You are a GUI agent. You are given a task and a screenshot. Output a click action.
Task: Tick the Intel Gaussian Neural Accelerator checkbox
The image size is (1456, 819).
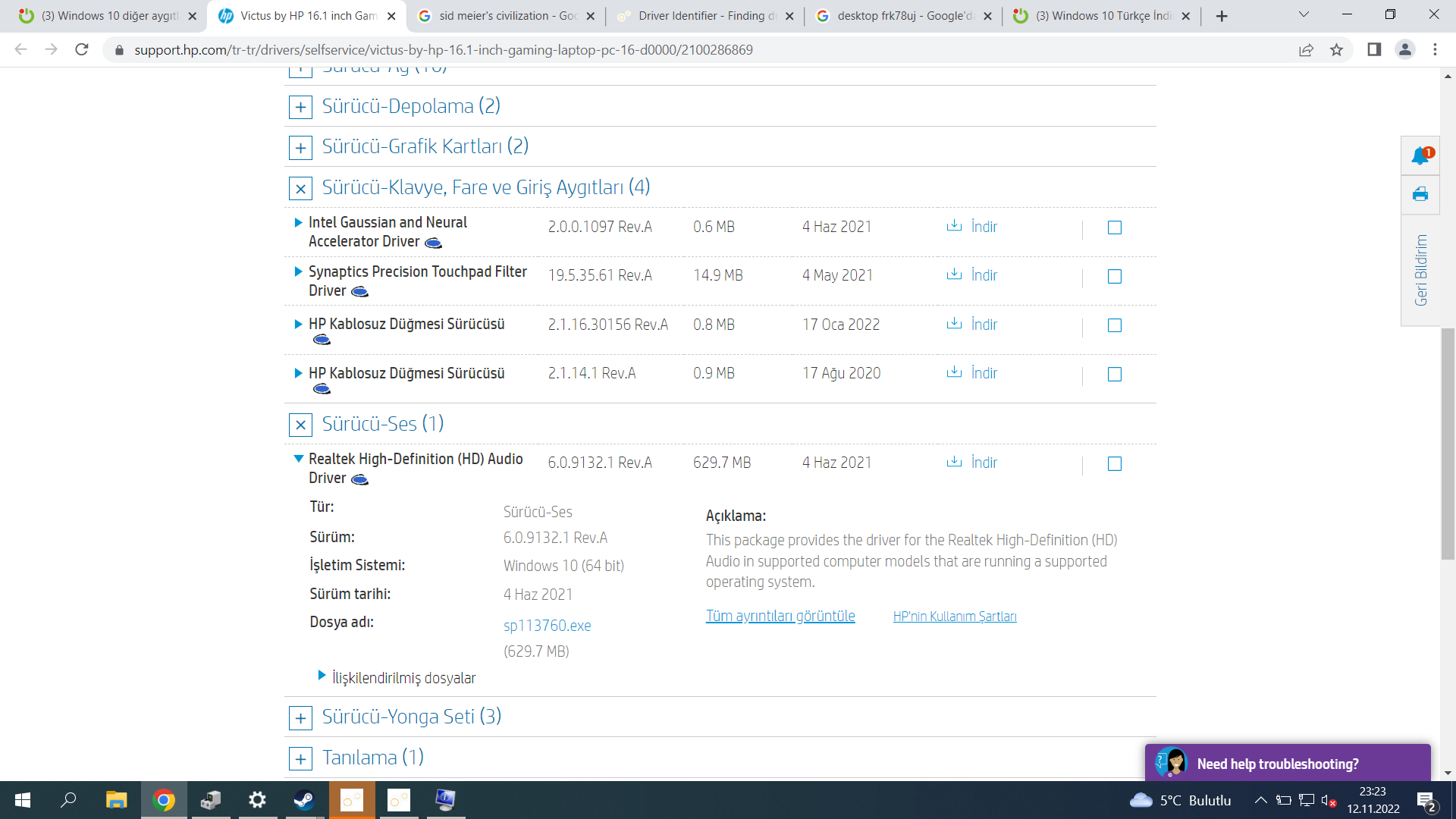(x=1114, y=227)
